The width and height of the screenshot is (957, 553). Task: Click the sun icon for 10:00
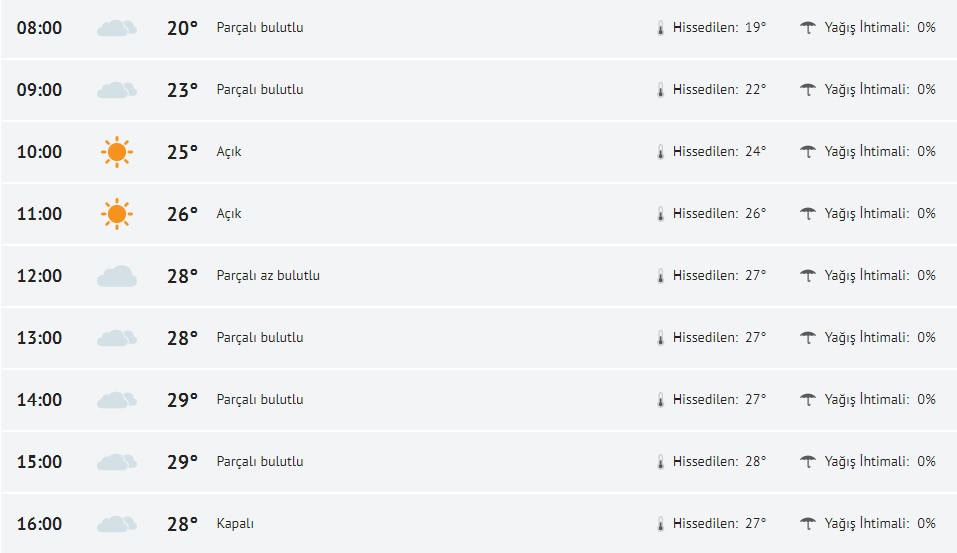(x=116, y=152)
